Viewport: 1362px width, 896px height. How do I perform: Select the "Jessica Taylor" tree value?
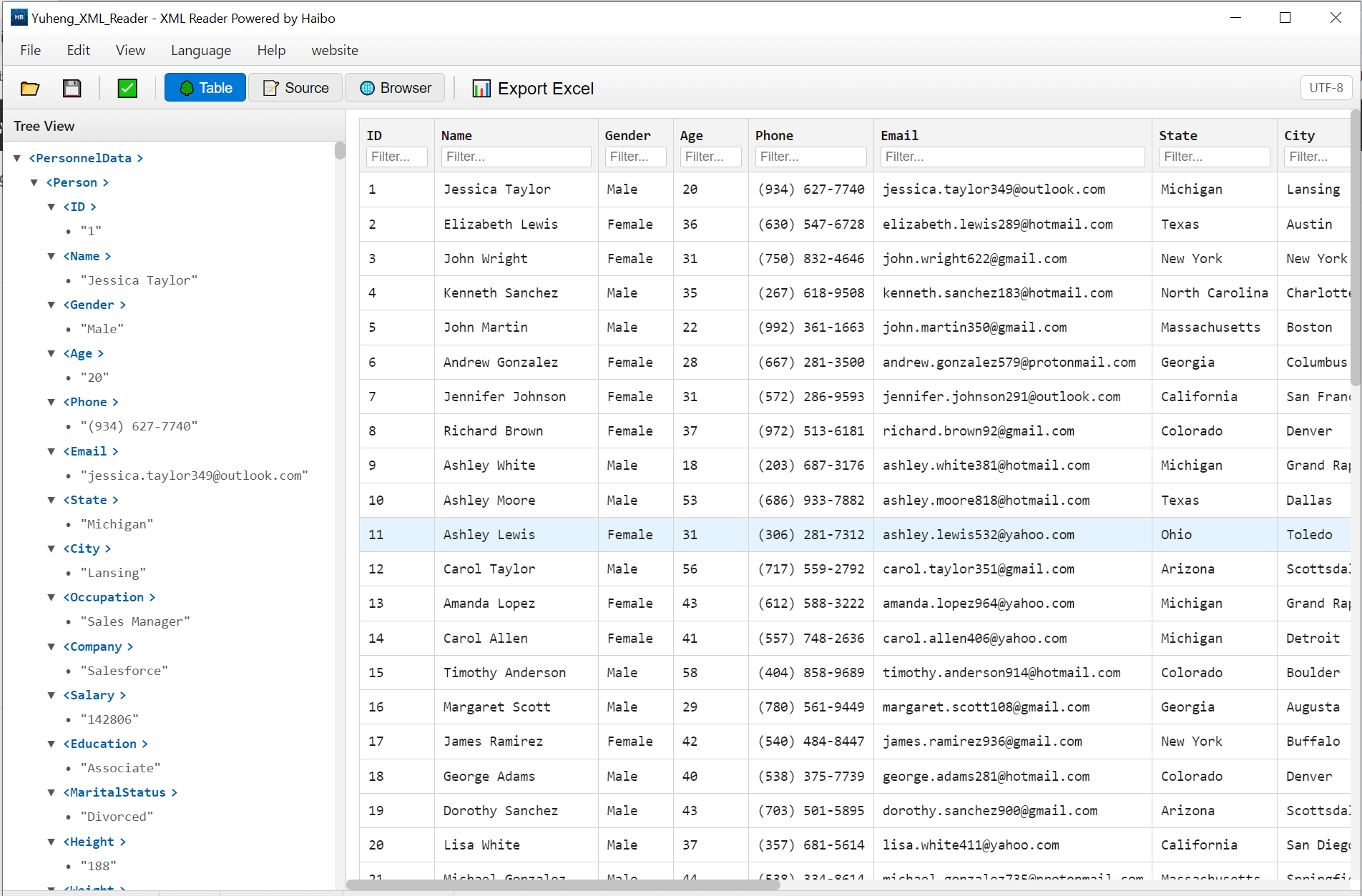[139, 280]
